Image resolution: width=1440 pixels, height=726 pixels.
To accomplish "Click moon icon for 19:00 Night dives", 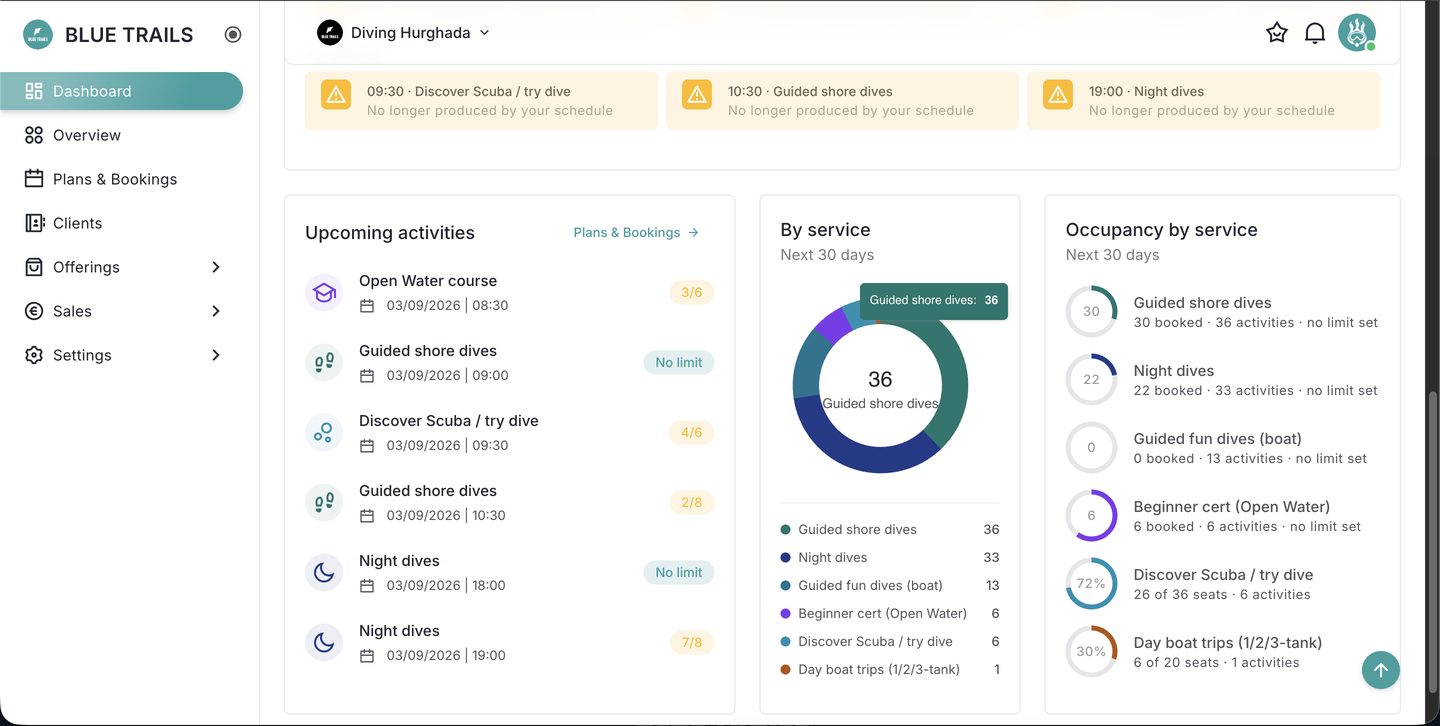I will pyautogui.click(x=324, y=643).
